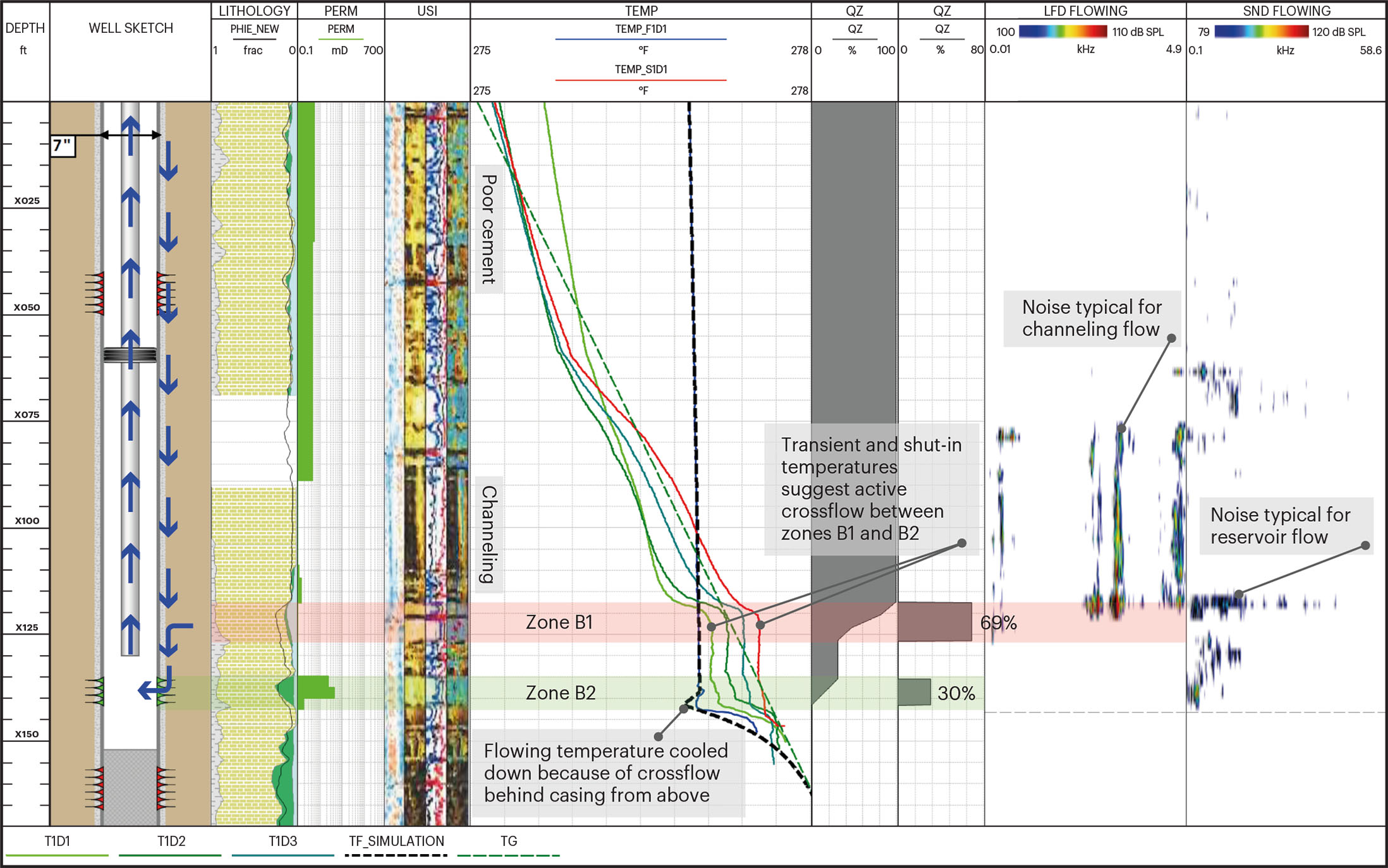Click the TEMP track header
1388x868 pixels.
point(641,11)
